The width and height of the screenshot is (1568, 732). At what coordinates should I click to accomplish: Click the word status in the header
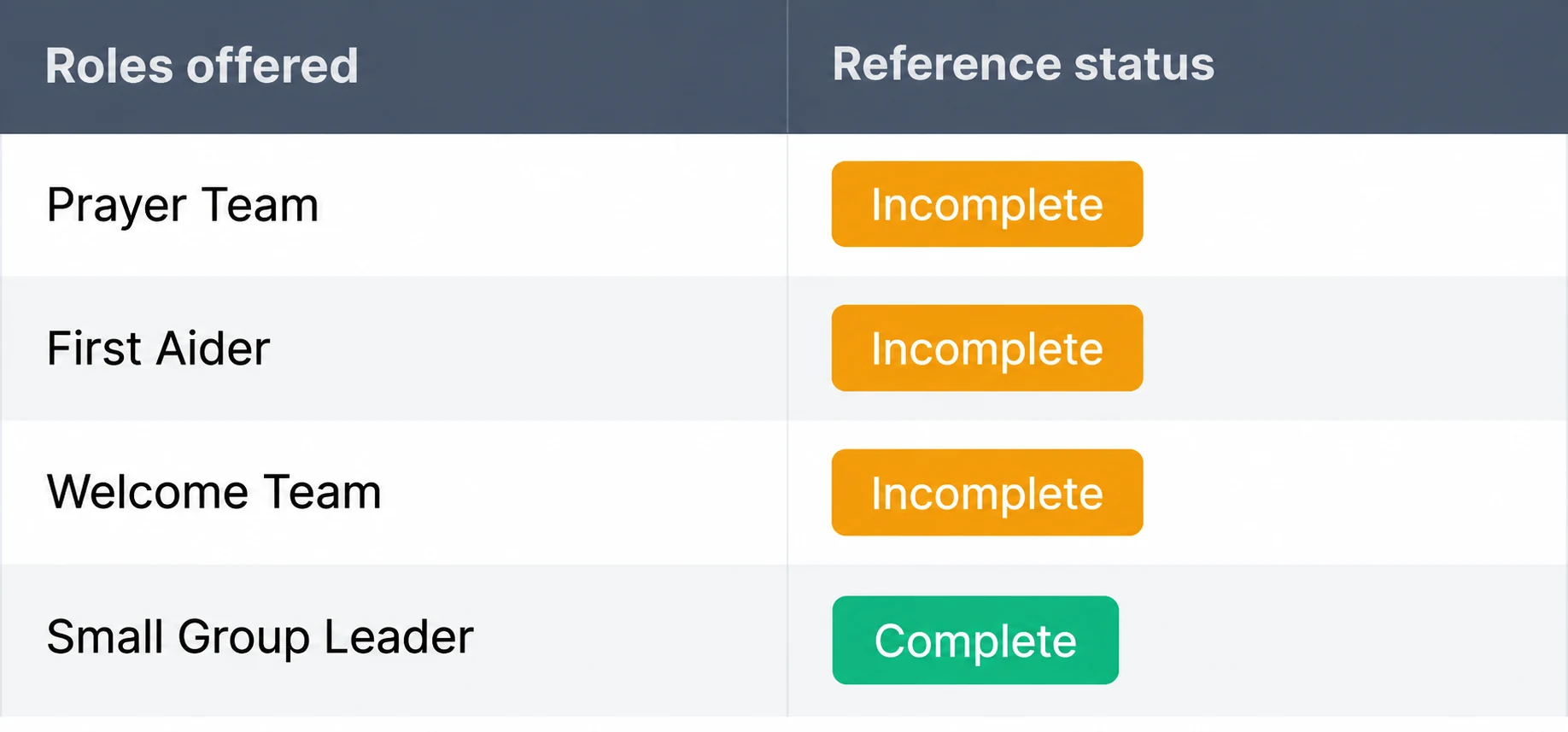1144,65
